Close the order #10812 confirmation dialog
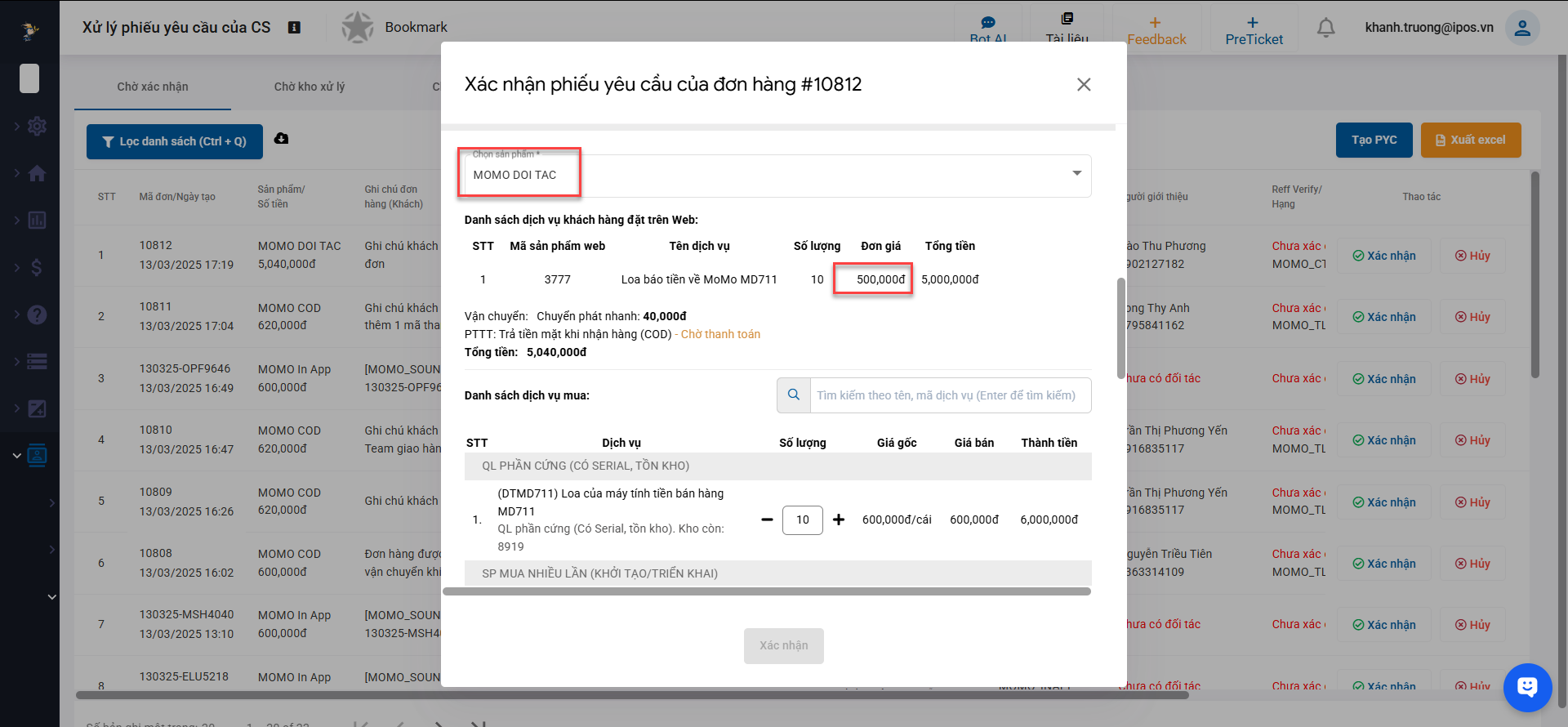The image size is (1568, 727). click(1084, 84)
